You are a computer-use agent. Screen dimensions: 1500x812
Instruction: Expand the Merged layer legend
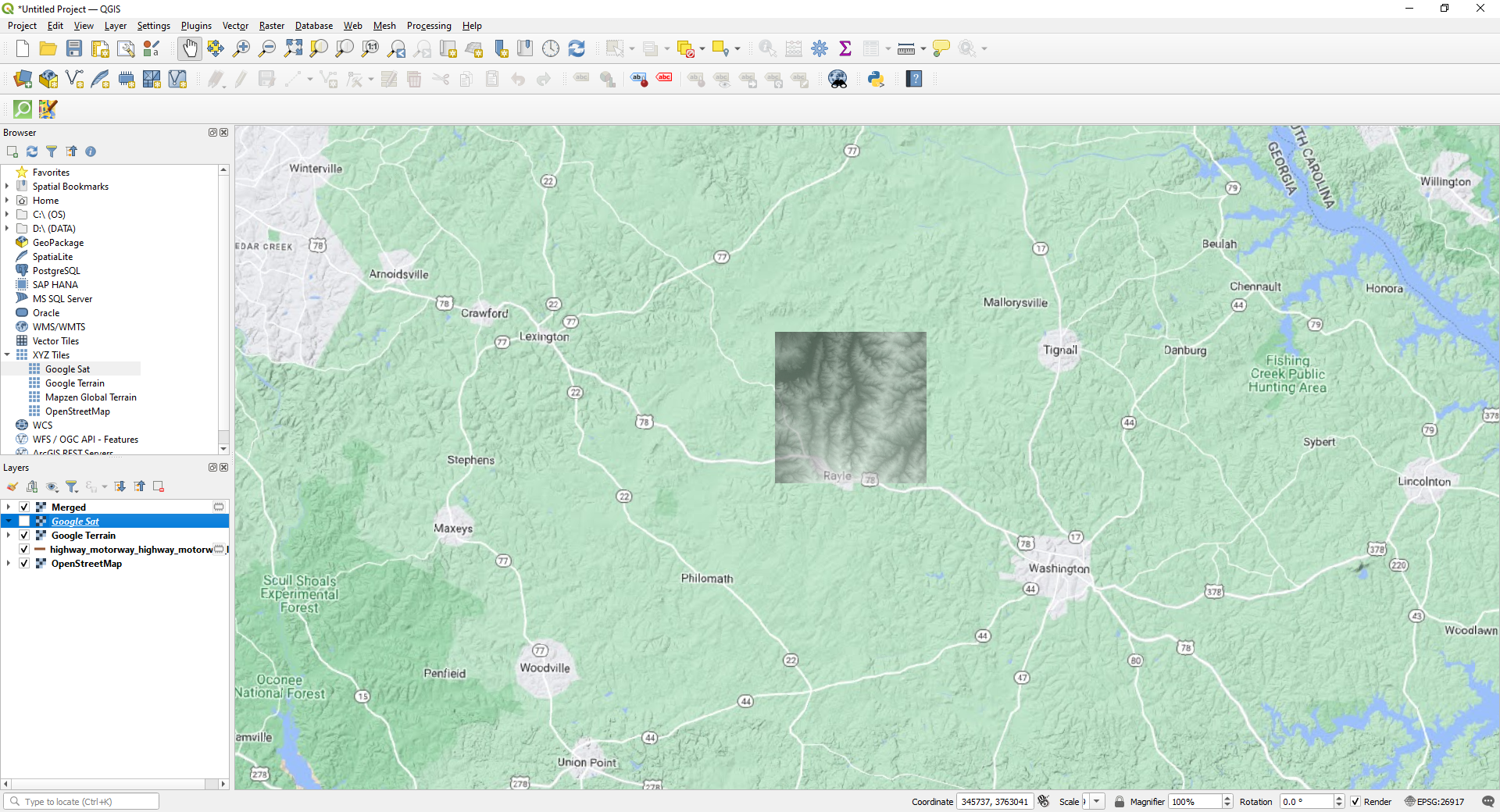pyautogui.click(x=9, y=507)
